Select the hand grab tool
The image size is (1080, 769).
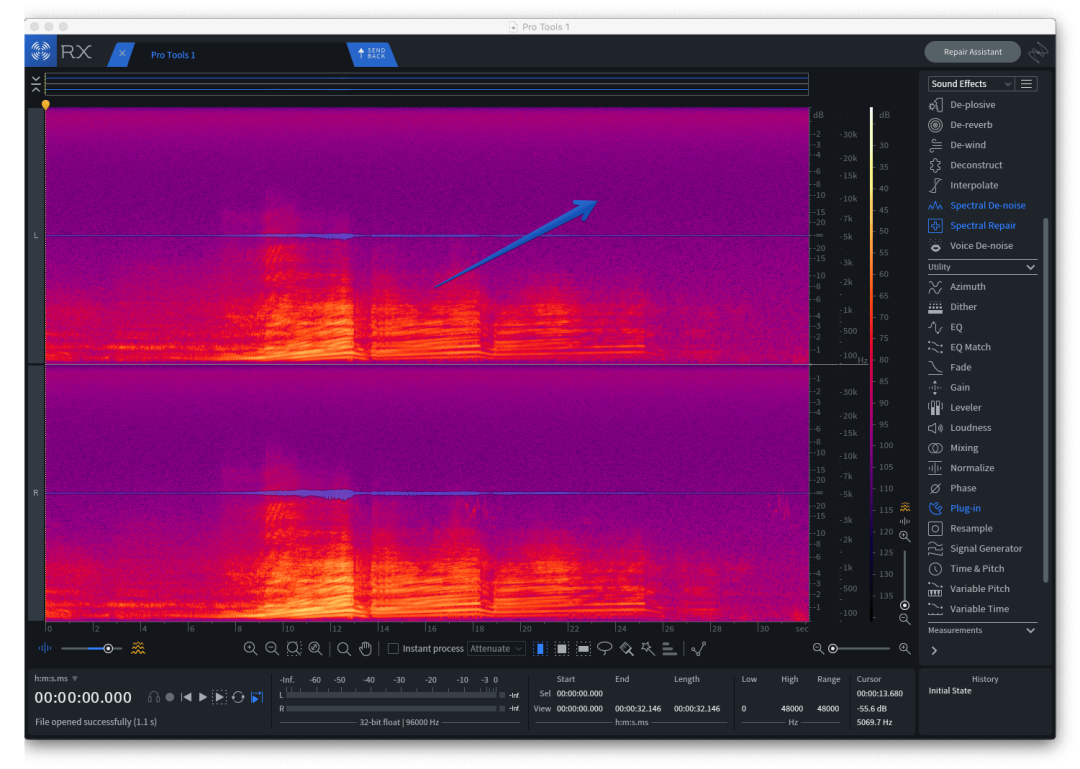pos(366,649)
